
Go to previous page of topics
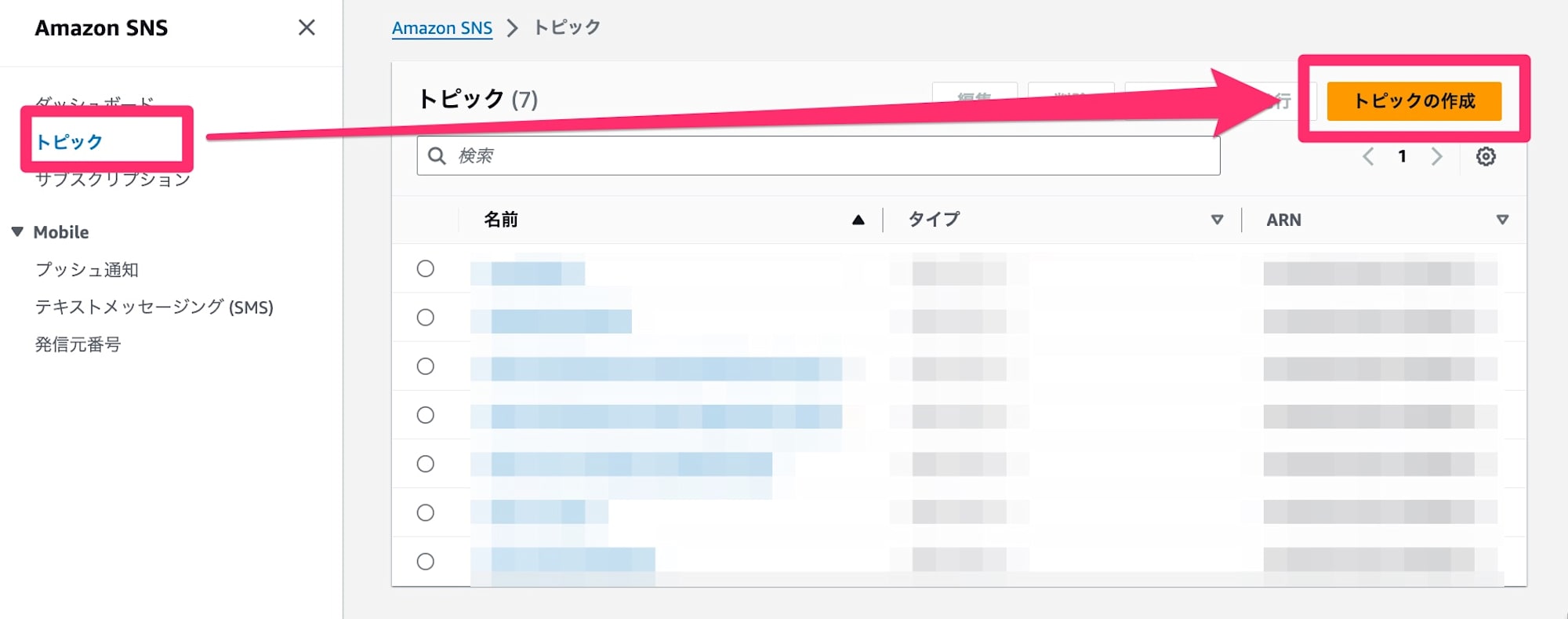(1368, 156)
